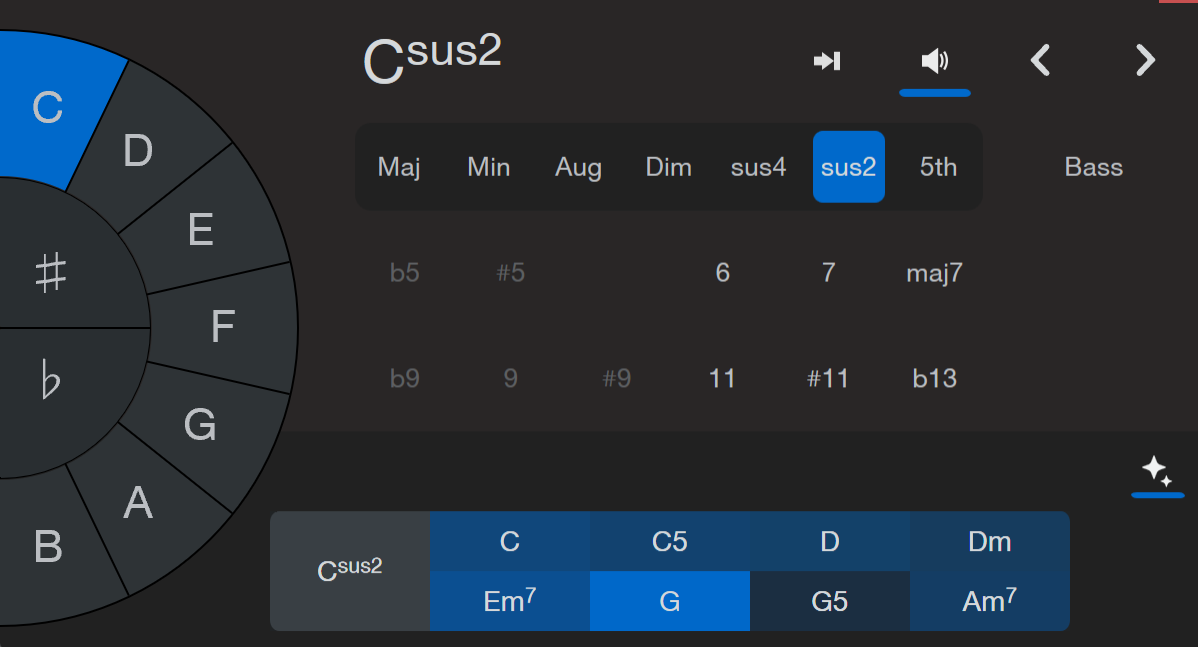1198x647 pixels.
Task: Pick suggested chord Em7
Action: 510,601
